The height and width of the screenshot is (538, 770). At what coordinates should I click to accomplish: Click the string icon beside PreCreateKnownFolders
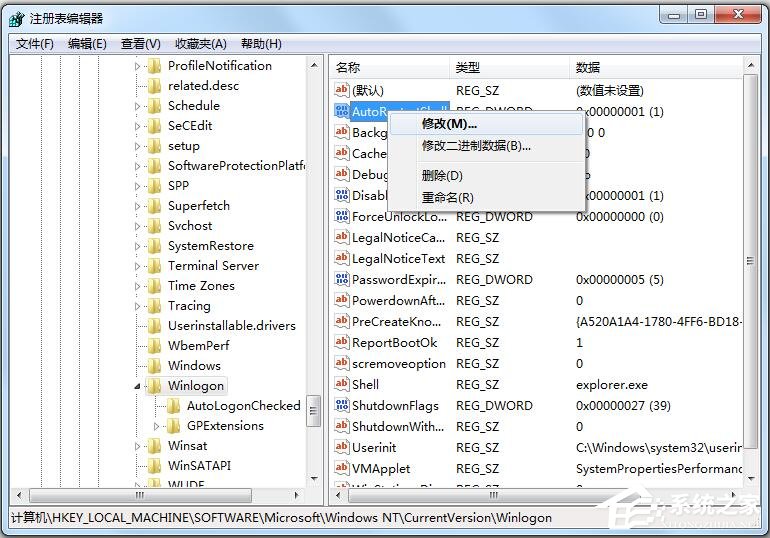click(x=342, y=321)
